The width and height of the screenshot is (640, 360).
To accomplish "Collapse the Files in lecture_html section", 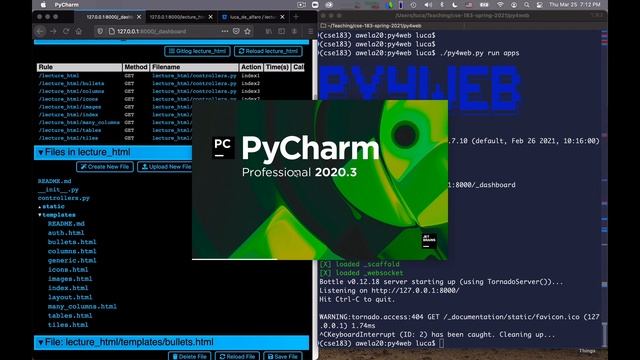I will click(x=41, y=152).
